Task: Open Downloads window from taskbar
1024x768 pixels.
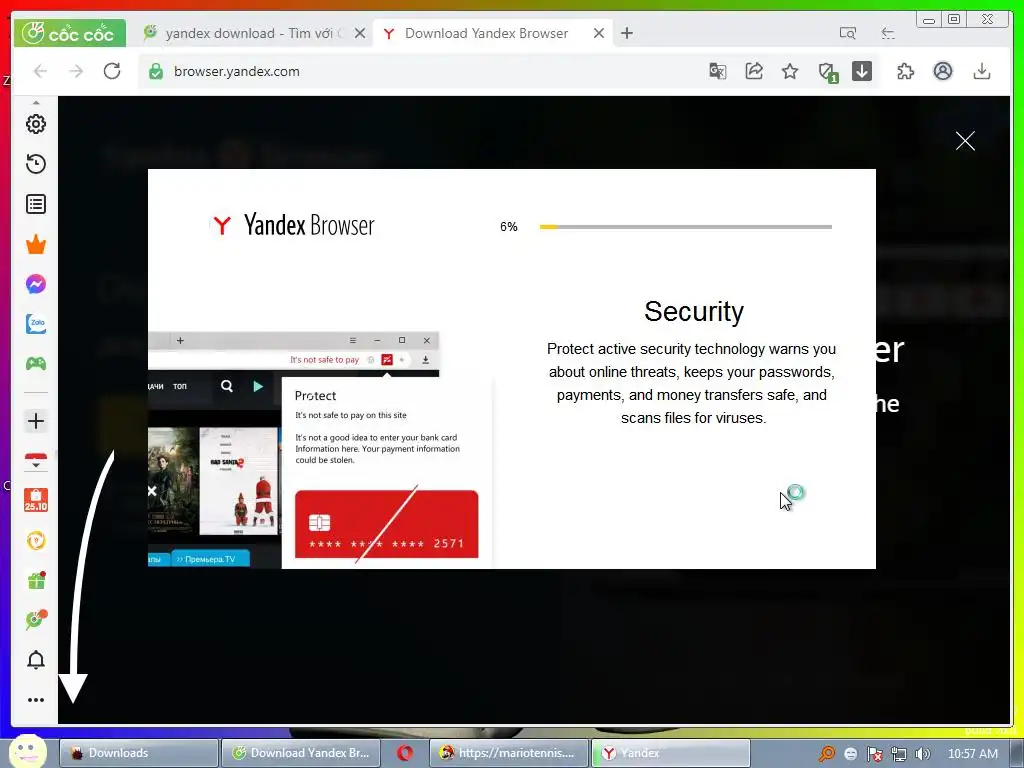Action: [x=139, y=753]
